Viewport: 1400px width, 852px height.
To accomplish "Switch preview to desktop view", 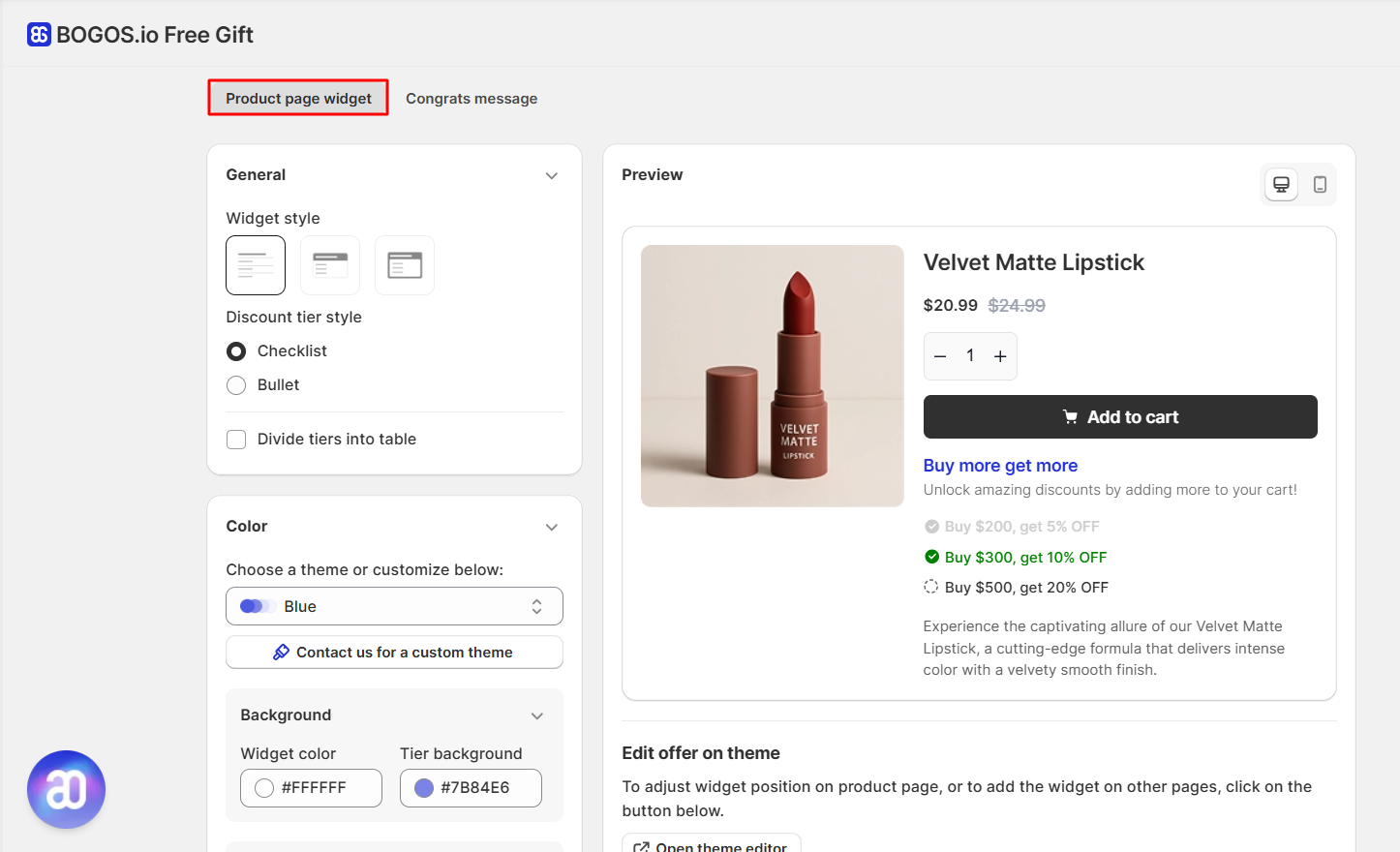I will pos(1280,184).
